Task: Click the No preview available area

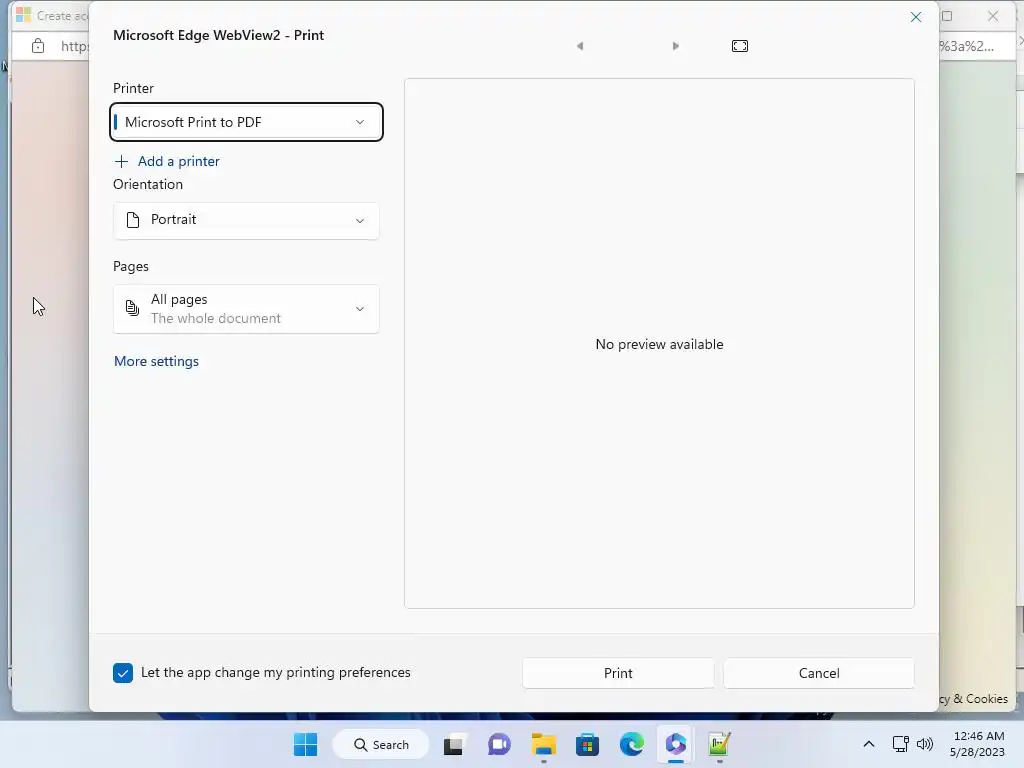Action: (x=659, y=344)
